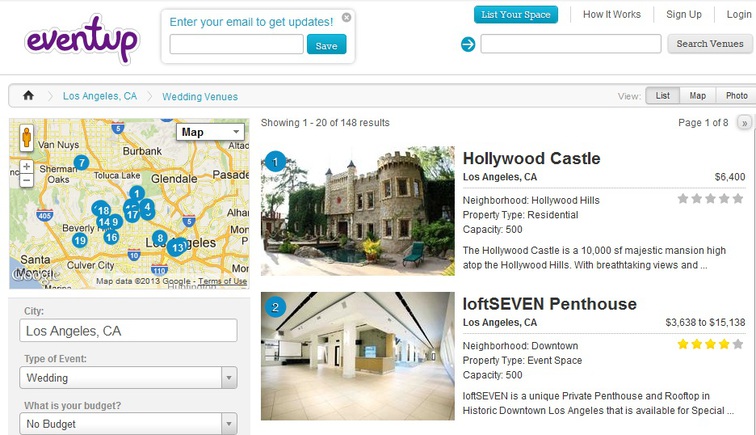
Task: Click Hollywood Castle star rating
Action: pos(710,199)
